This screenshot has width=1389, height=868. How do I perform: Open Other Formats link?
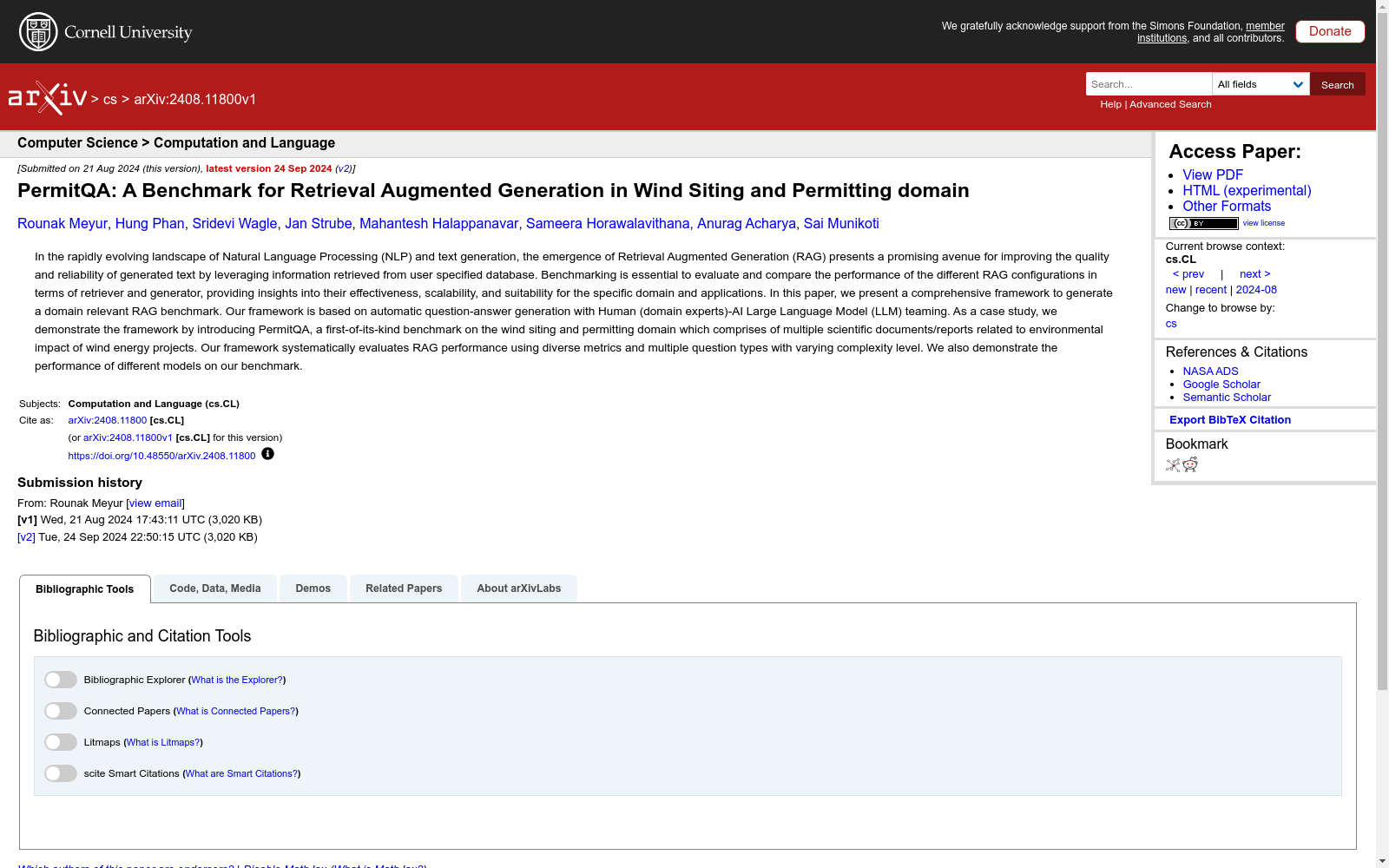click(x=1227, y=207)
